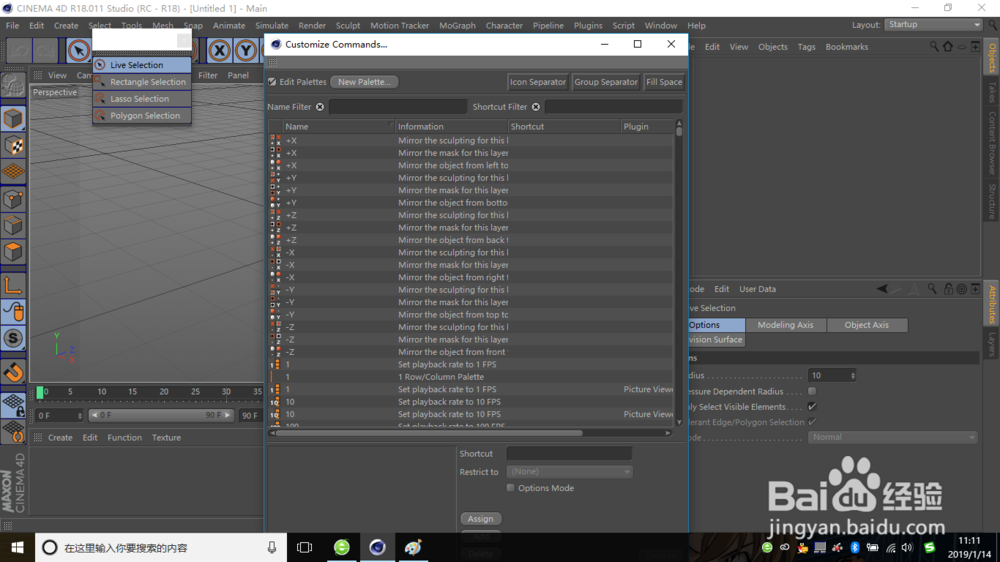The width and height of the screenshot is (1000, 562).
Task: Click the Radius value stepper arrows
Action: pyautogui.click(x=853, y=376)
